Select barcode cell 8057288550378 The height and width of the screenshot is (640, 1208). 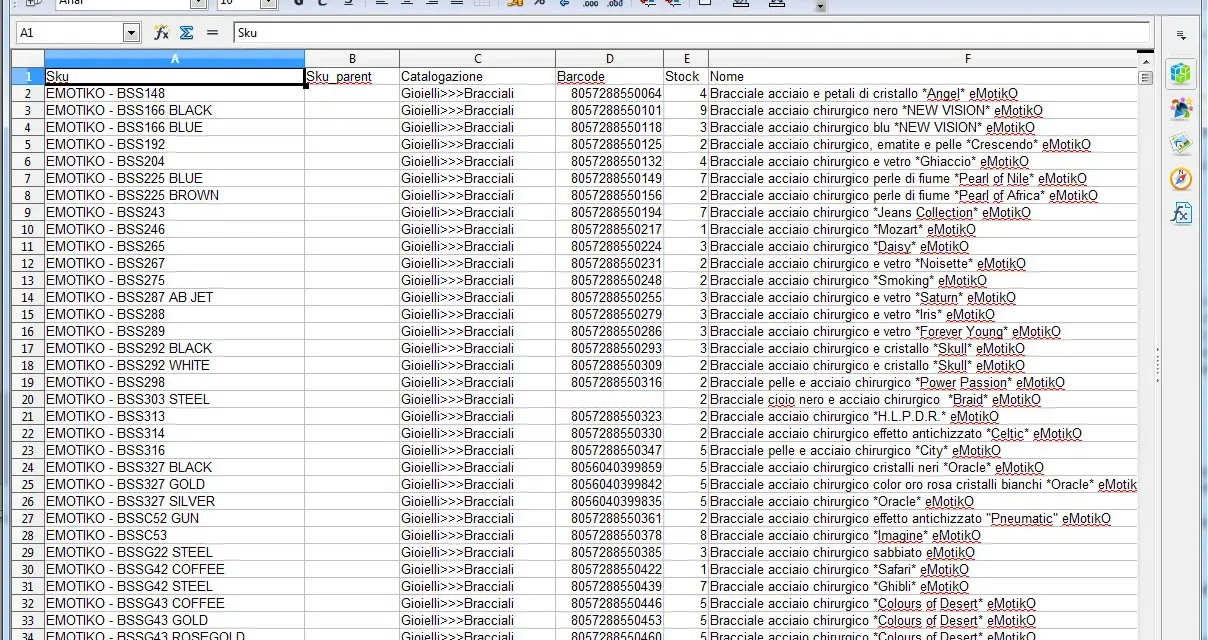click(x=610, y=535)
